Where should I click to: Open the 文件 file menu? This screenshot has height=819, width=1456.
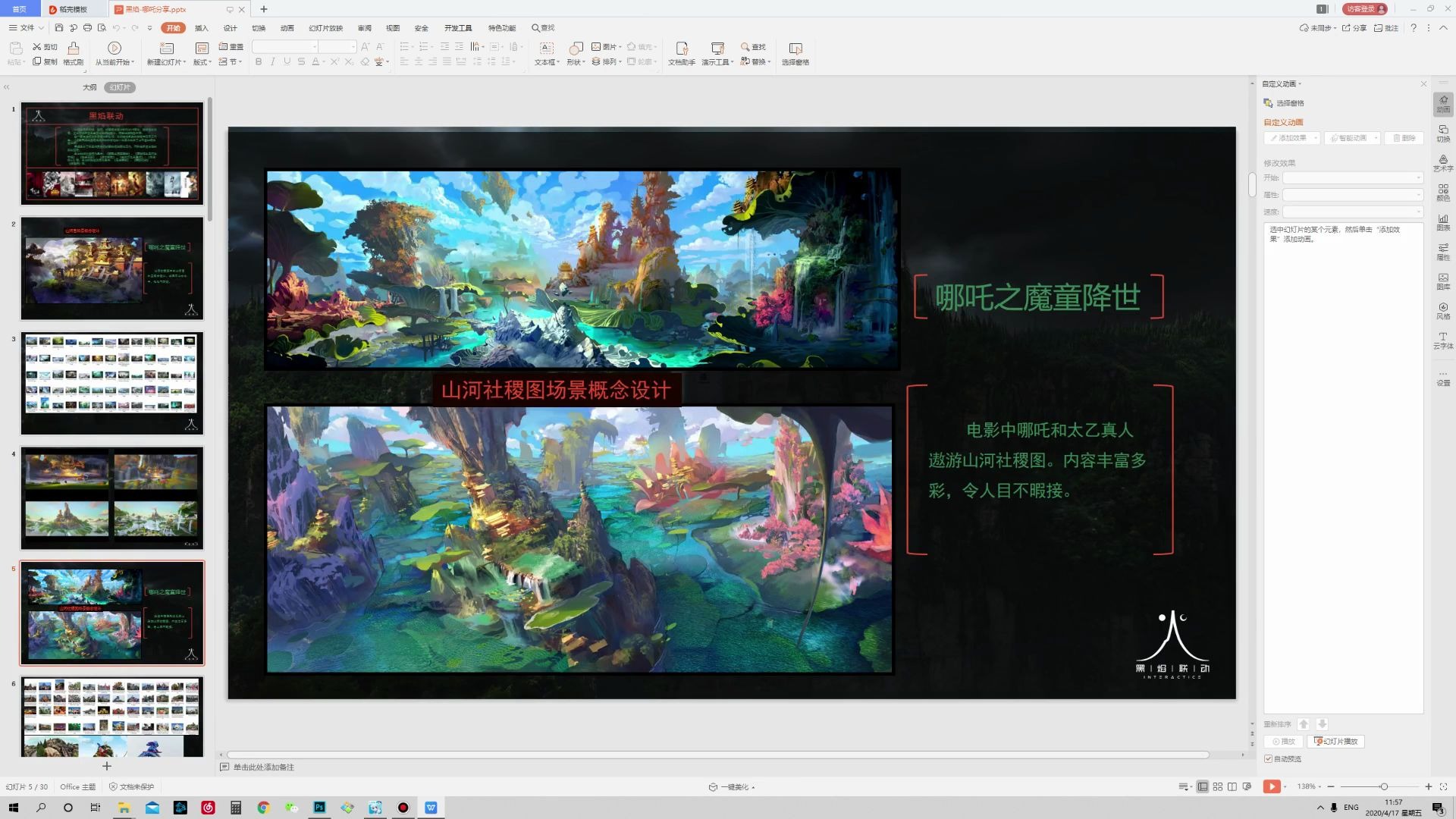pyautogui.click(x=27, y=28)
